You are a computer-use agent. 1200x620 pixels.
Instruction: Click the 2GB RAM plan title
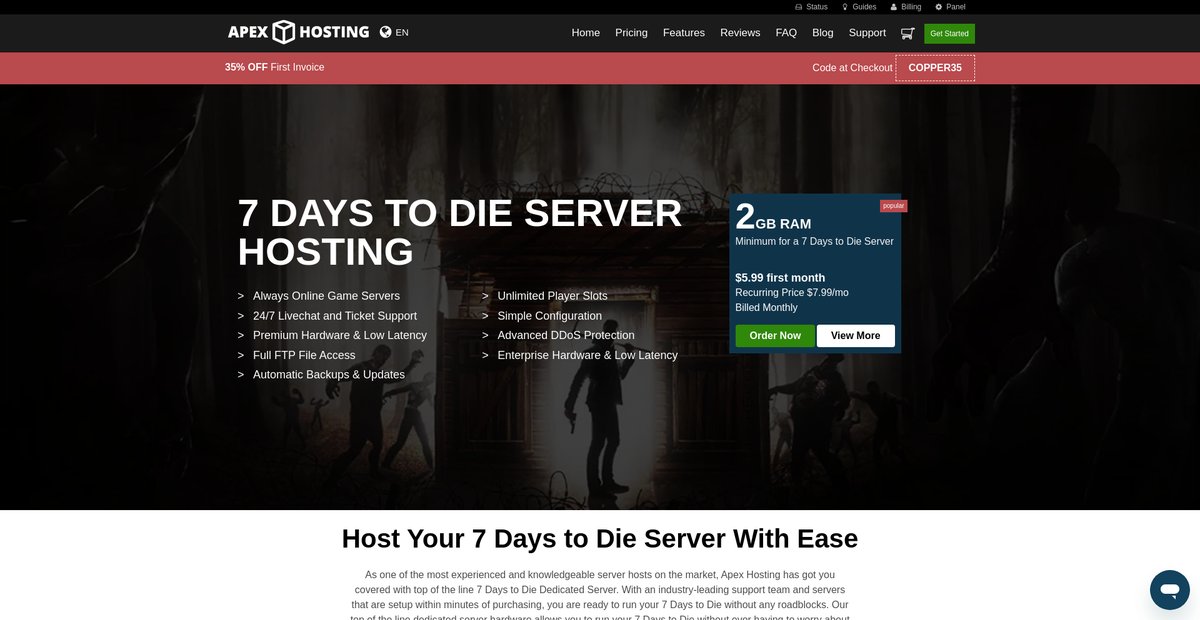tap(773, 217)
